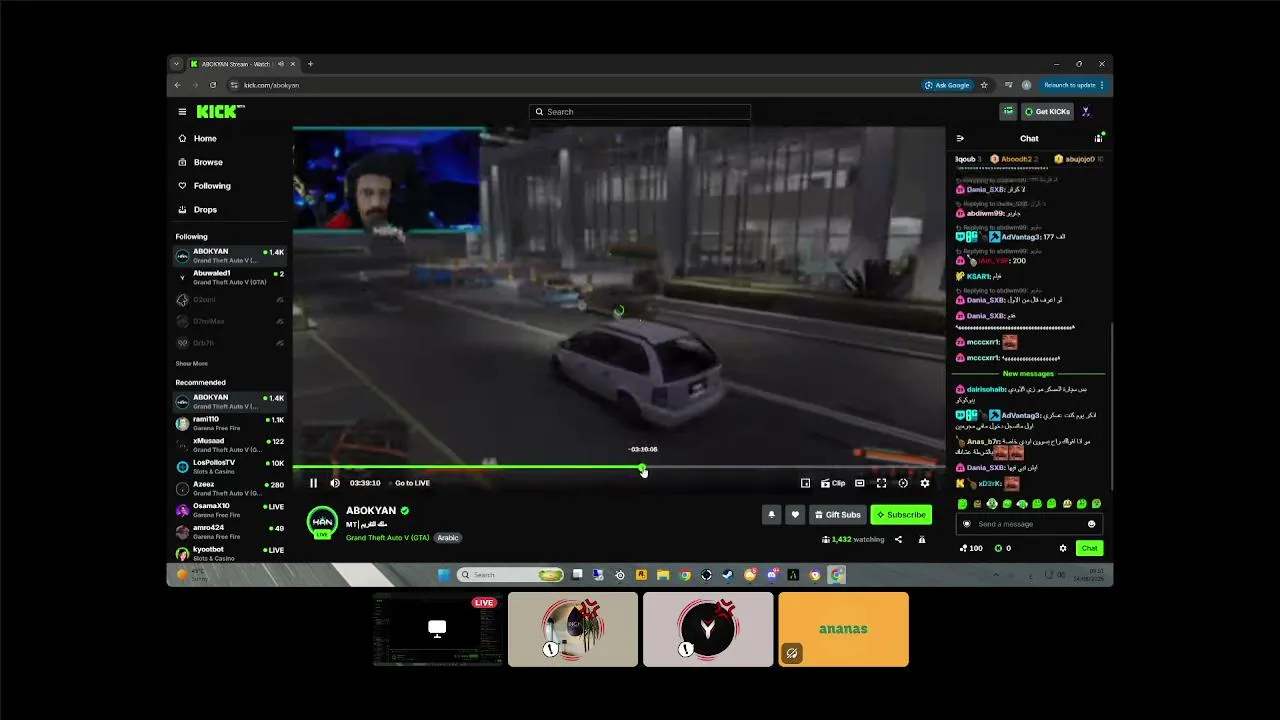1280x720 pixels.
Task: Open LosPollosTV in Recommended list
Action: click(x=230, y=467)
